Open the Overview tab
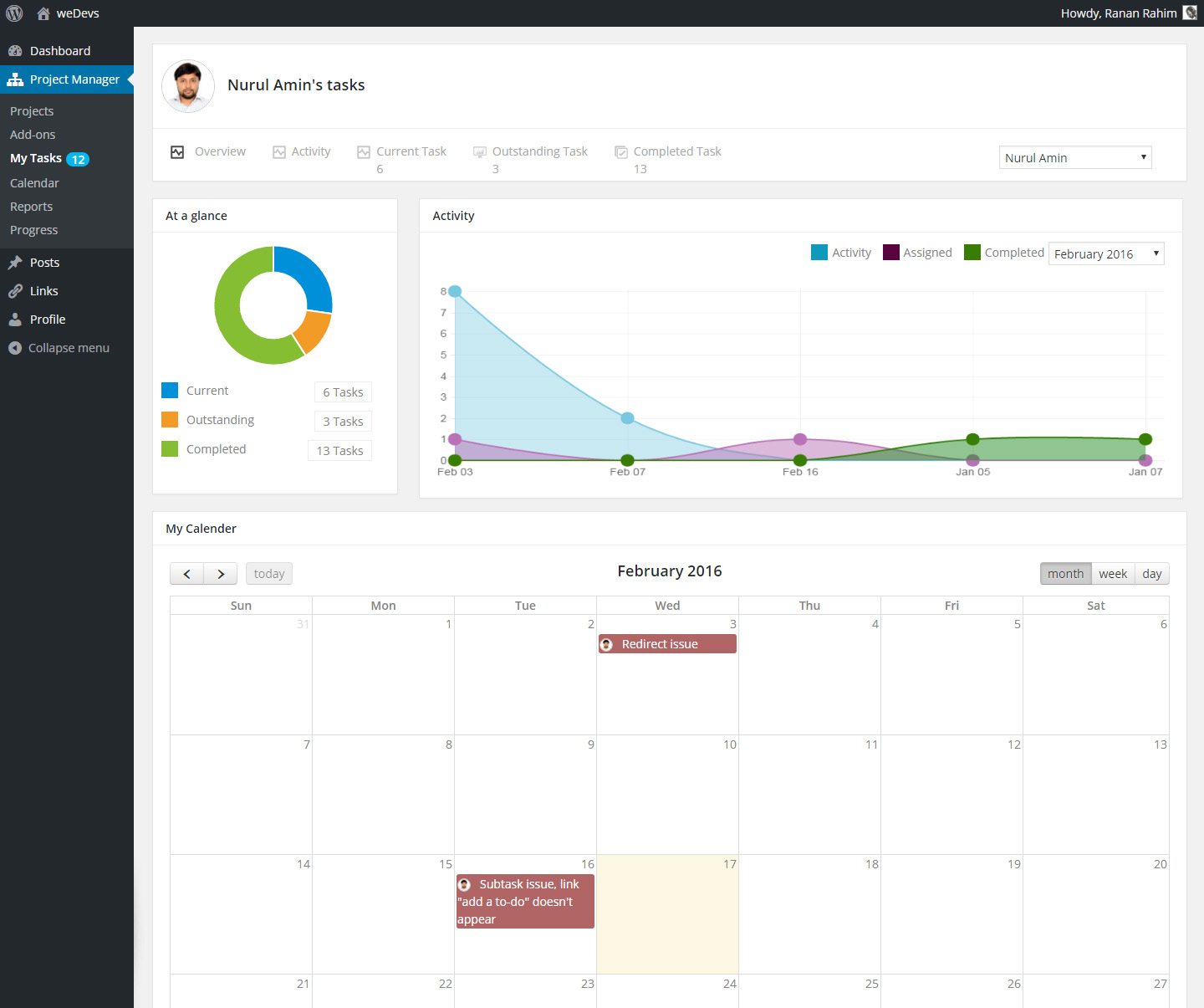Viewport: 1204px width, 1008px height. [208, 152]
